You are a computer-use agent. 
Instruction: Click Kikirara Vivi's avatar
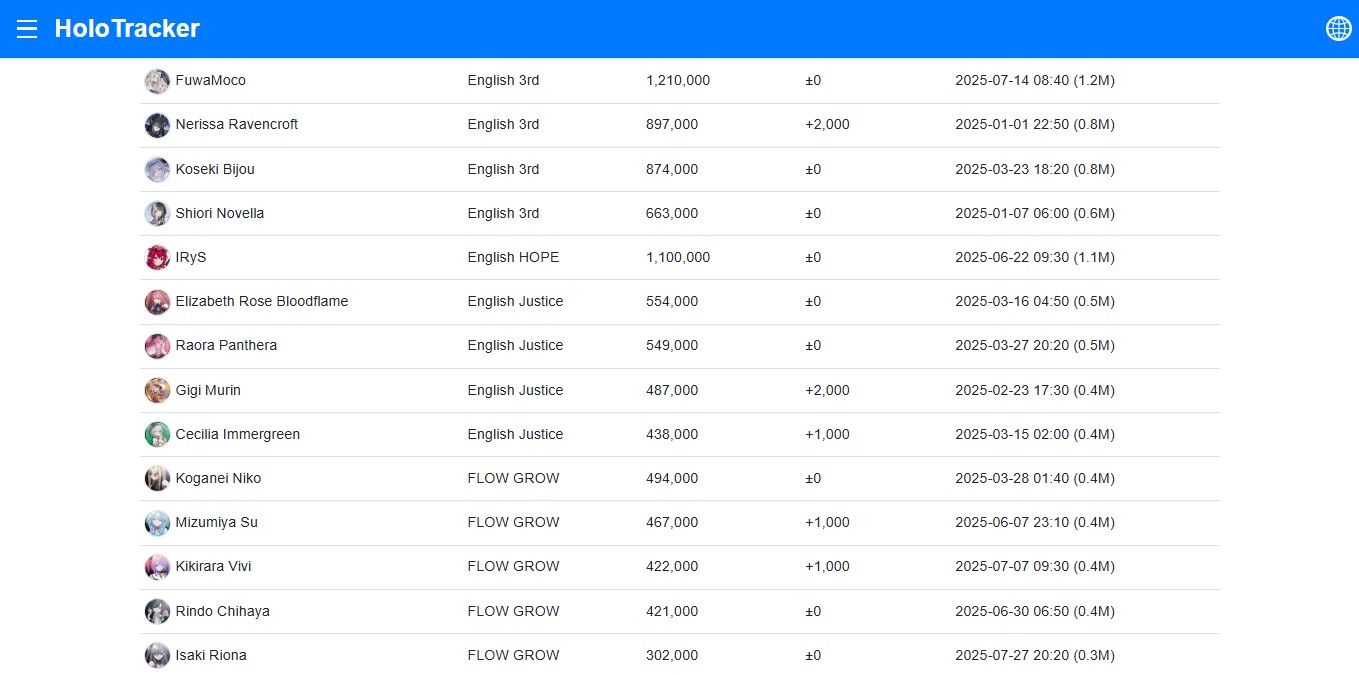click(x=157, y=567)
